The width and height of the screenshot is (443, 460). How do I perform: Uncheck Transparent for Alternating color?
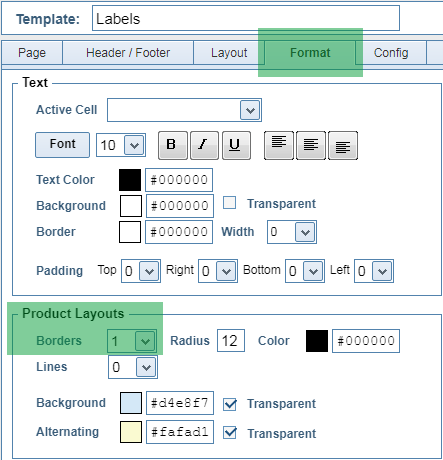[230, 433]
